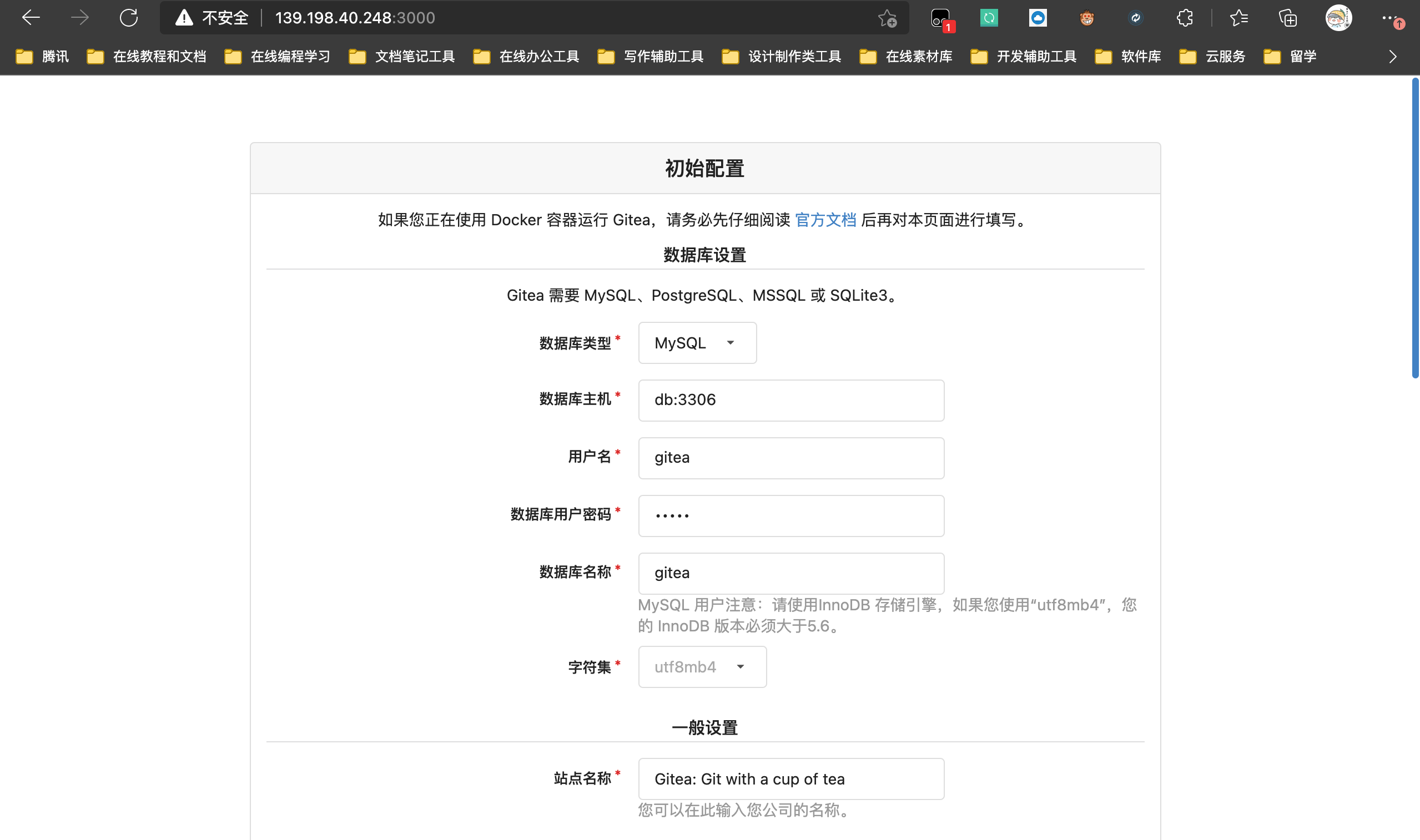
Task: Open the 在线编程学习 bookmark folder
Action: tap(278, 57)
